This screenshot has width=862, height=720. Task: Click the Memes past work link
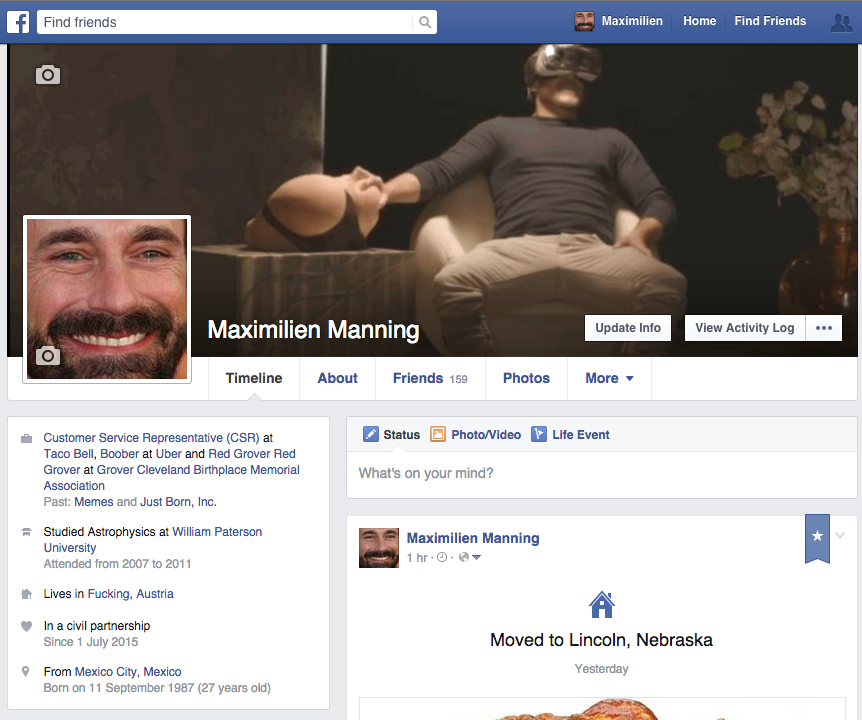pyautogui.click(x=93, y=502)
